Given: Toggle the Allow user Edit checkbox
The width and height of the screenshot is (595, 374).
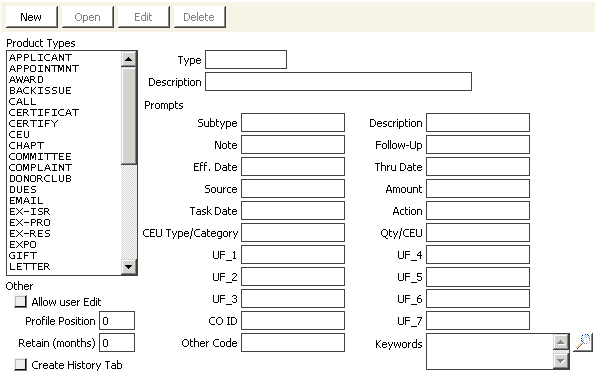Looking at the screenshot, I should [20, 302].
